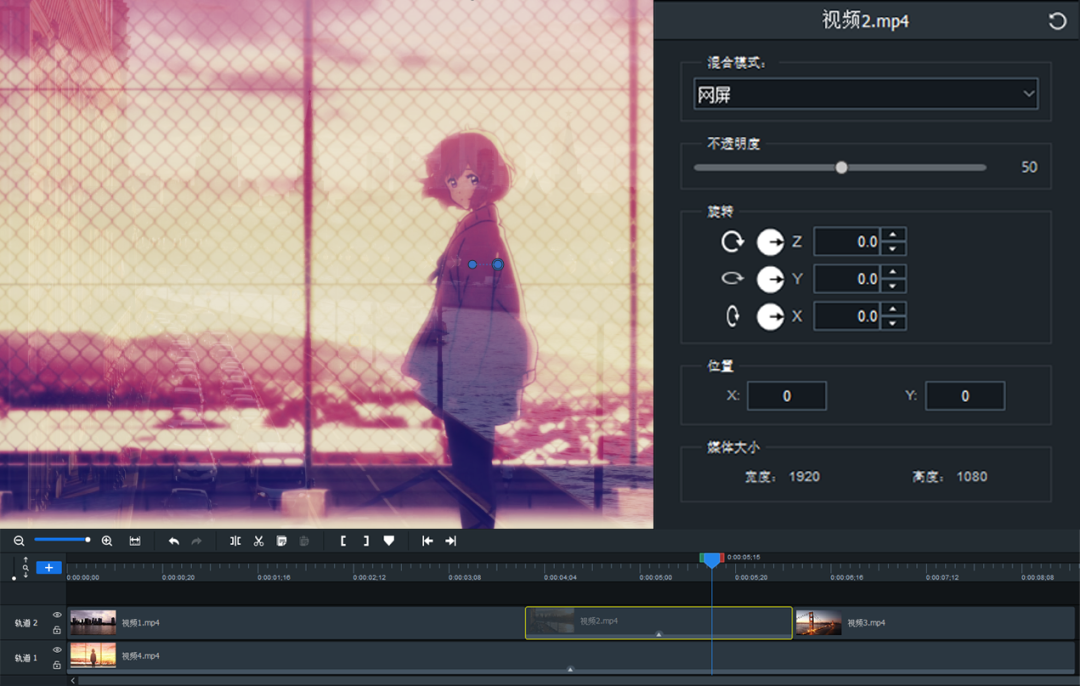1080x686 pixels.
Task: Click the position Y input field
Action: pyautogui.click(x=964, y=396)
